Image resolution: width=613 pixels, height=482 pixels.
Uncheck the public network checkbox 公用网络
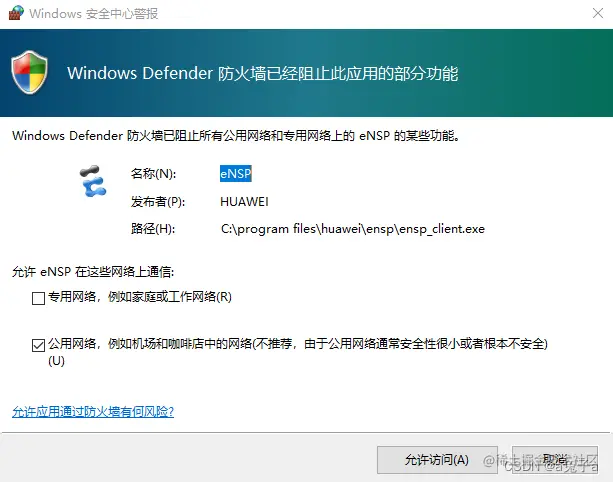pyautogui.click(x=38, y=345)
